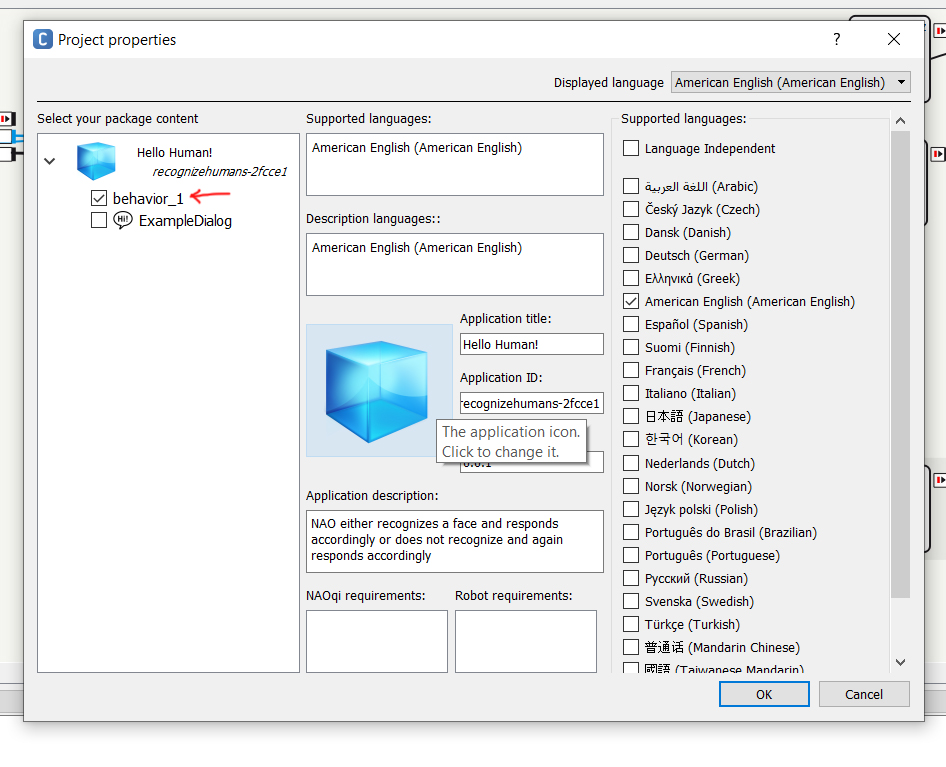Click the ExampleDialog speech bubble icon
Image resolution: width=946 pixels, height=767 pixels.
point(123,220)
